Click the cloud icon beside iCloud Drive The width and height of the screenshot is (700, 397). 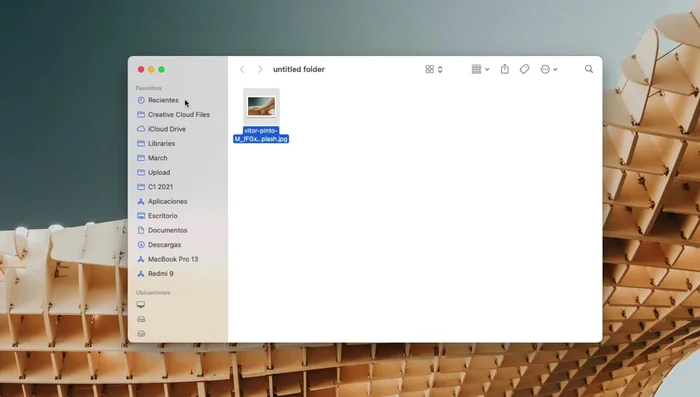pos(141,129)
